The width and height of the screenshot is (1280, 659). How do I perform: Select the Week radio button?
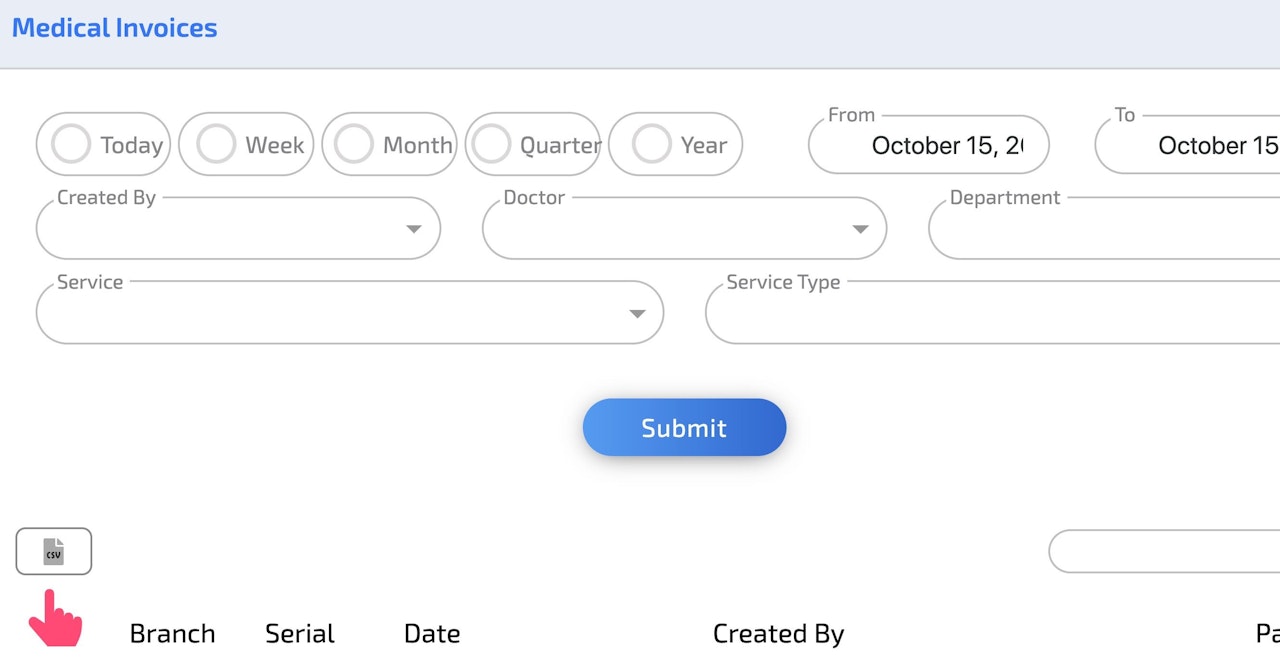pos(216,145)
